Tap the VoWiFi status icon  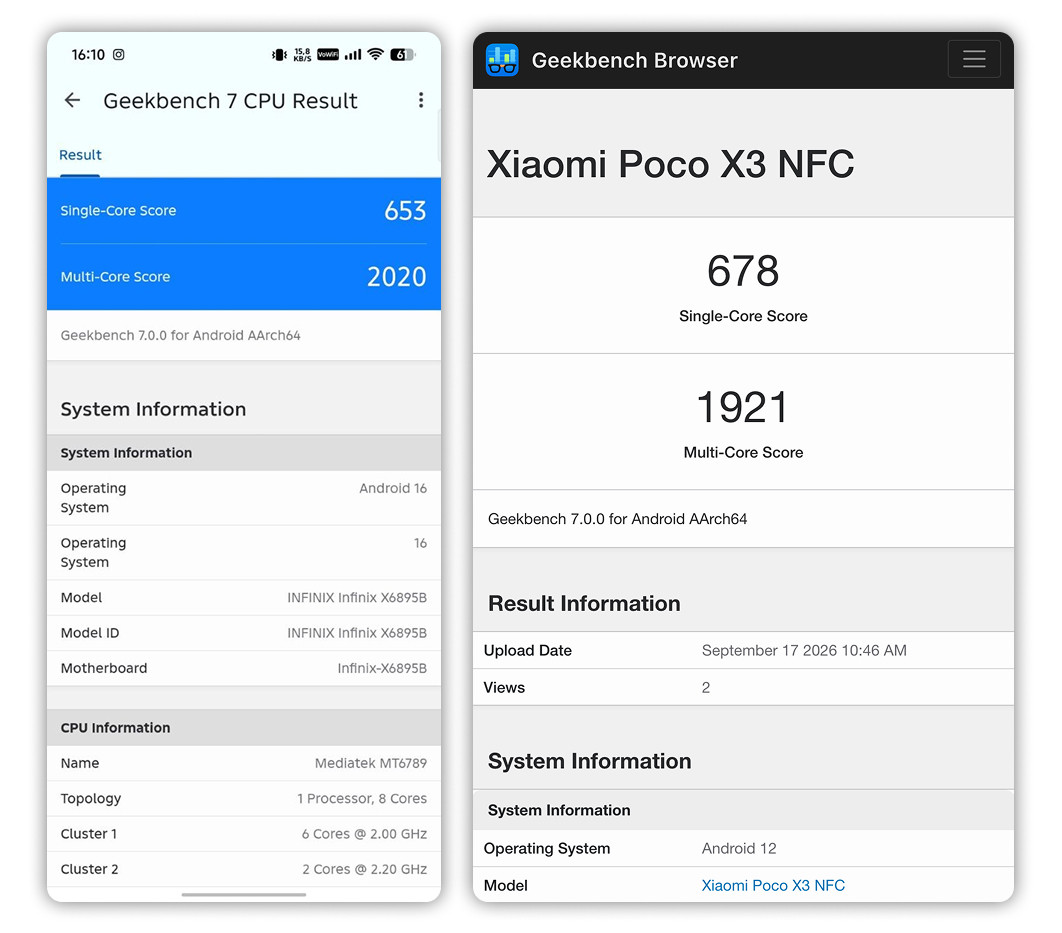(328, 54)
